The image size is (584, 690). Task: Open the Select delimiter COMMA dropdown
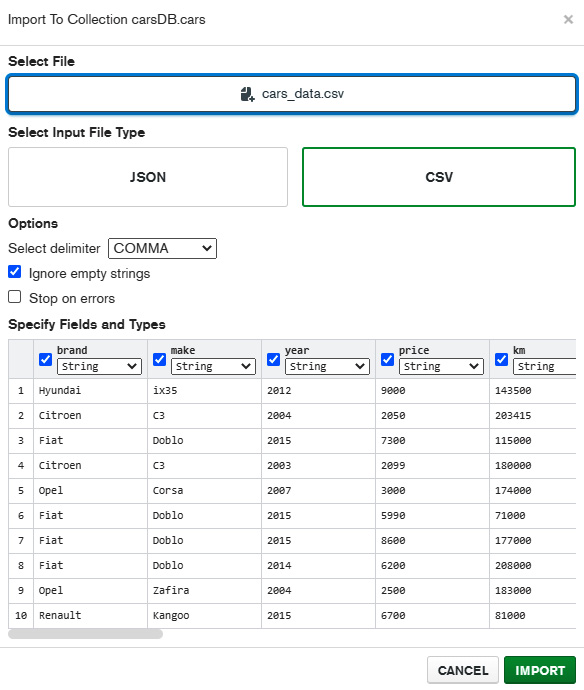click(162, 248)
